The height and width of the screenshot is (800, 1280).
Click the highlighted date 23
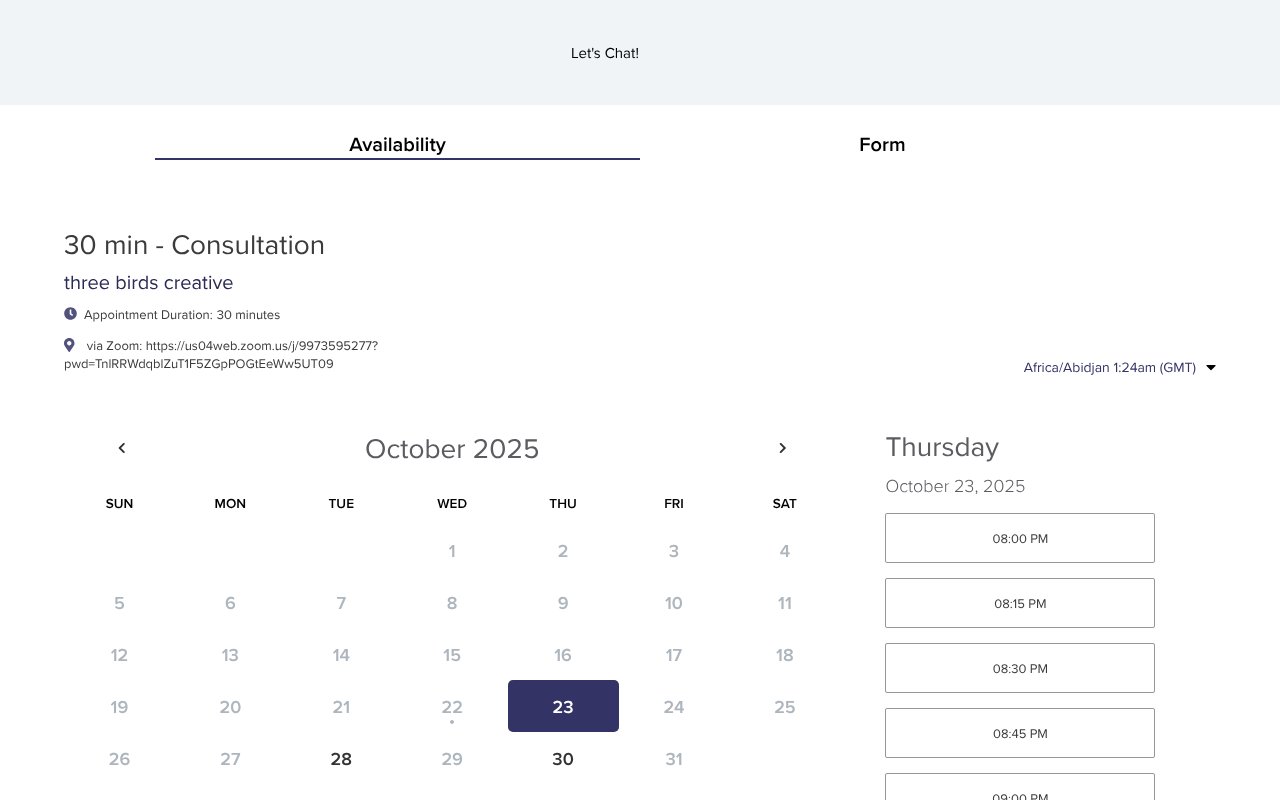[x=563, y=707]
